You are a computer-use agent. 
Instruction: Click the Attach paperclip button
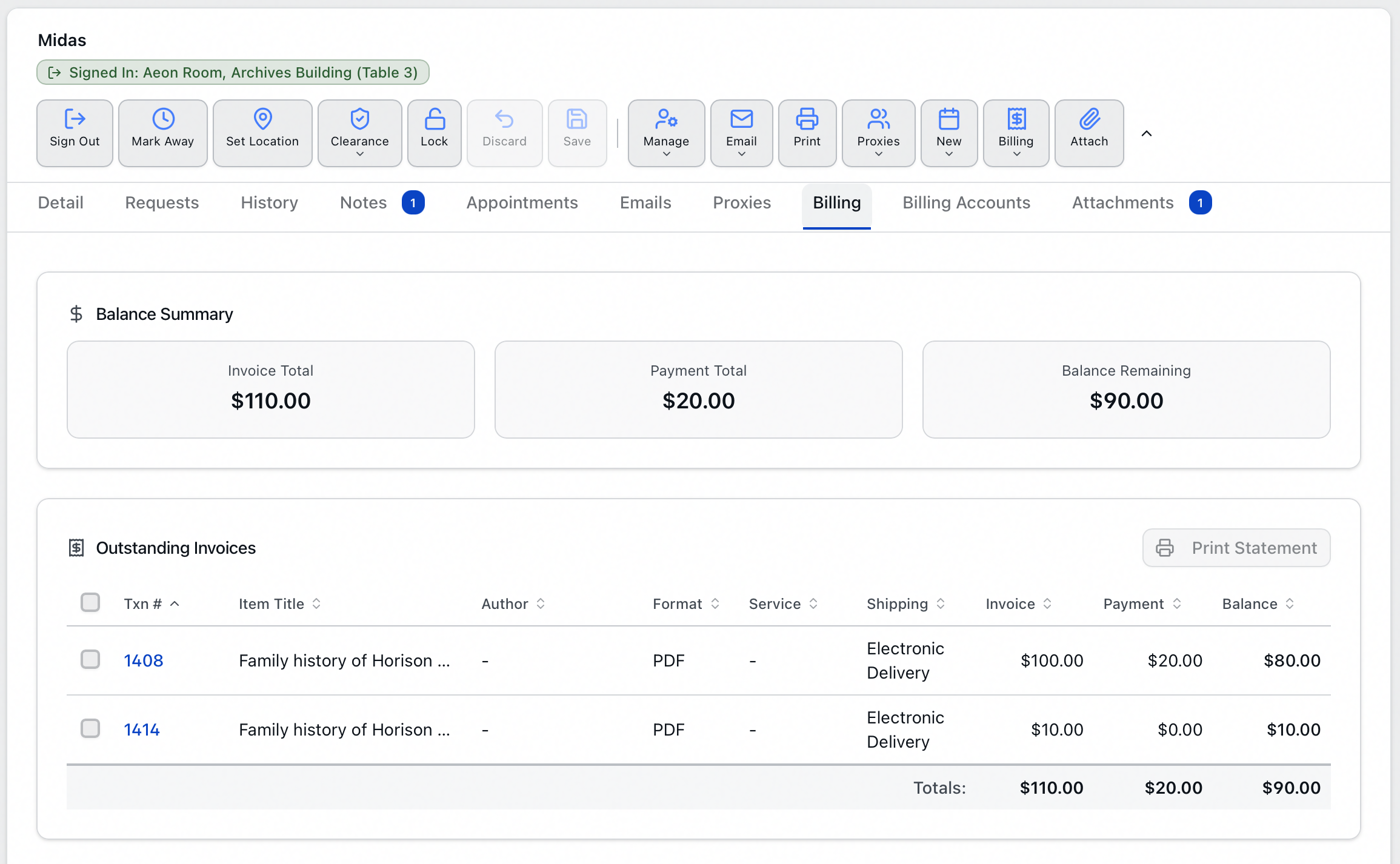tap(1089, 133)
